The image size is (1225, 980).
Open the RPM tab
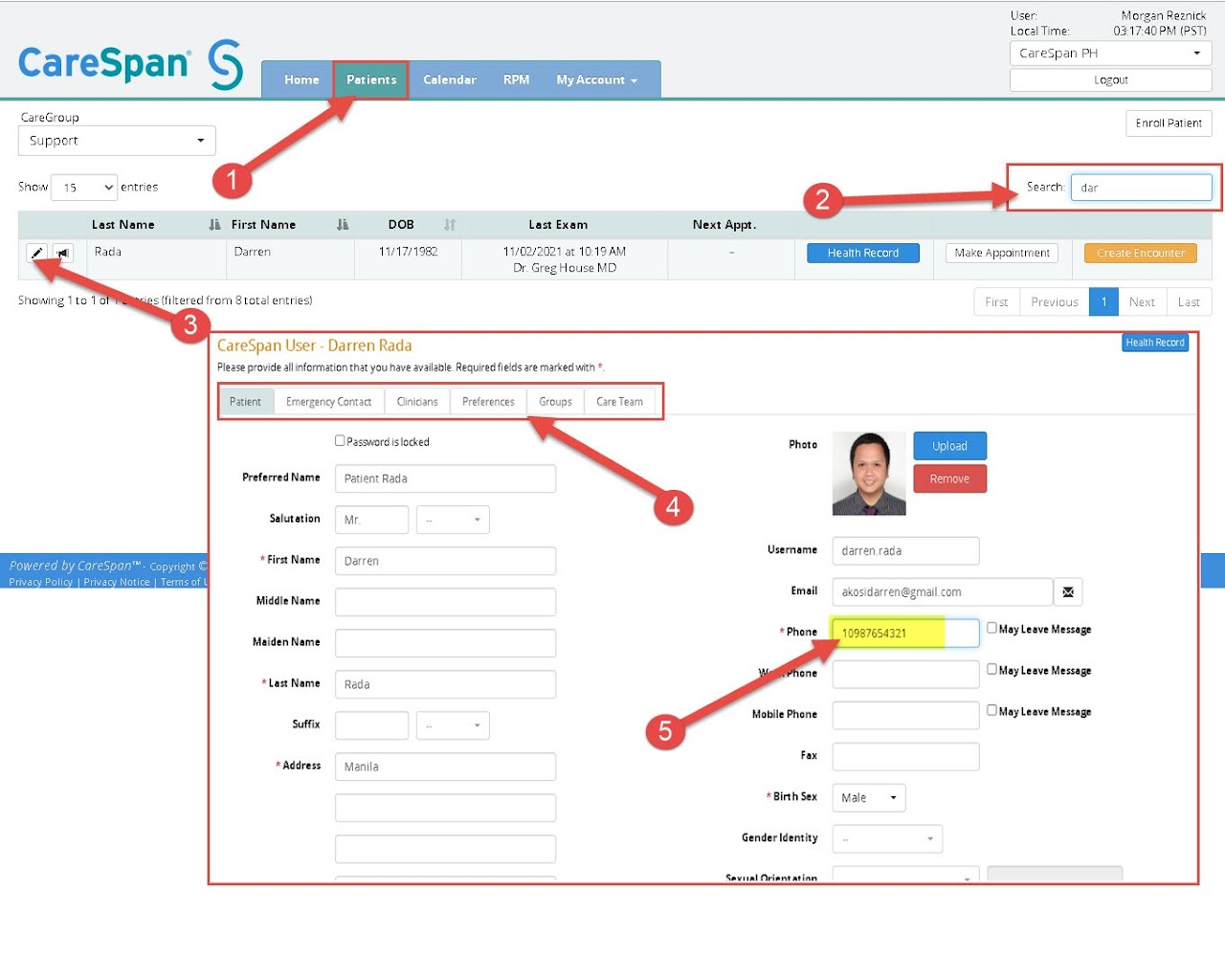pos(517,80)
